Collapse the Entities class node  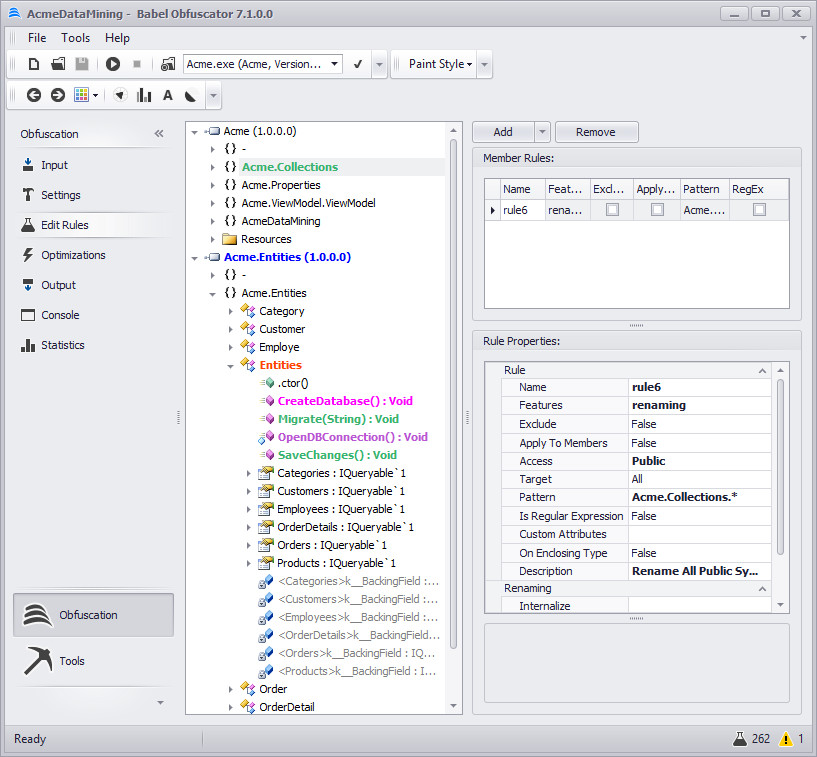[x=230, y=366]
